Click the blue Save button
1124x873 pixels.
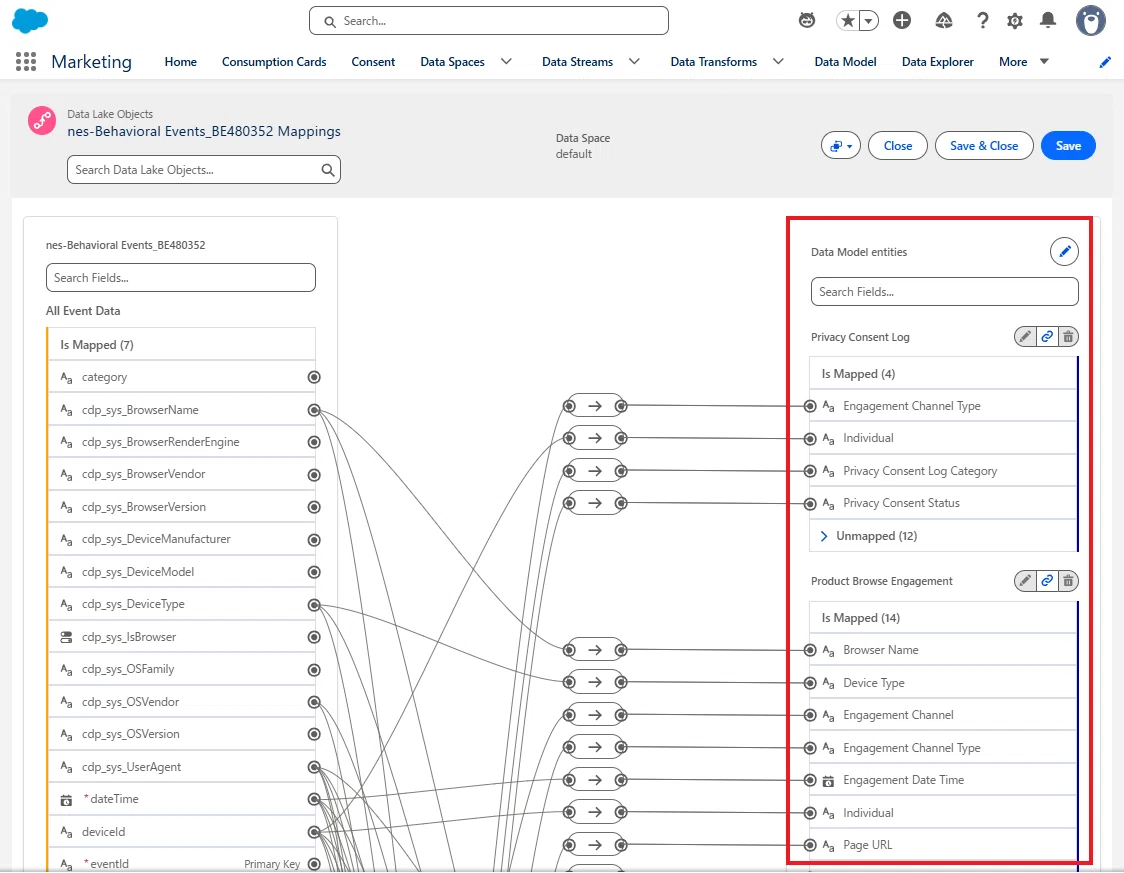pyautogui.click(x=1068, y=146)
